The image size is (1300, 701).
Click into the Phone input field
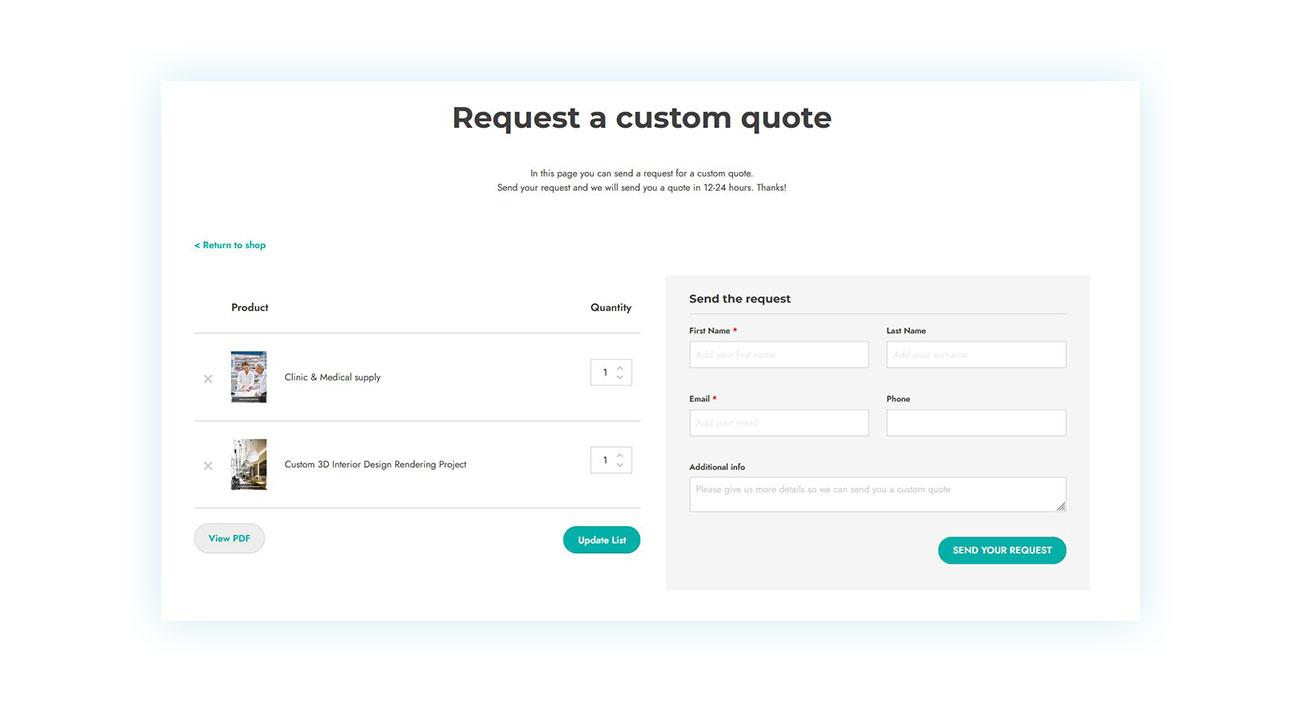[975, 423]
